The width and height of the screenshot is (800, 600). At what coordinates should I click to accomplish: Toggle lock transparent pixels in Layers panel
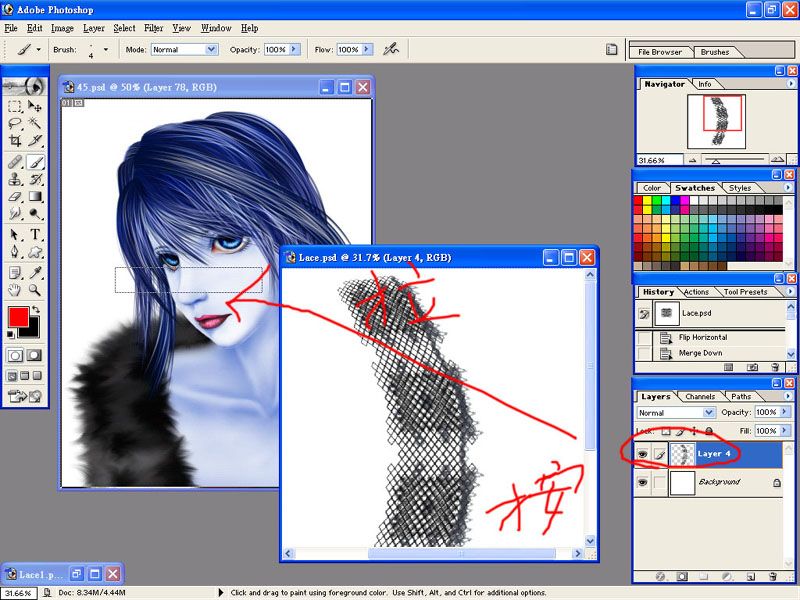[x=668, y=432]
